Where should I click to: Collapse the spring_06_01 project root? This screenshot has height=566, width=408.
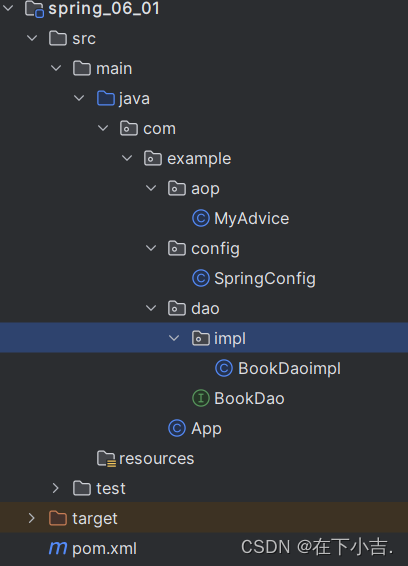(x=8, y=8)
